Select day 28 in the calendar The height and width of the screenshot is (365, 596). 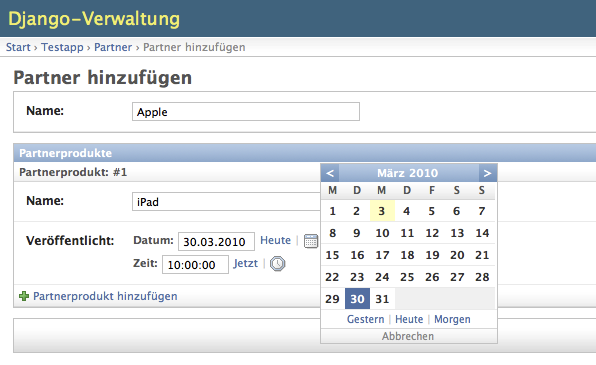482,277
